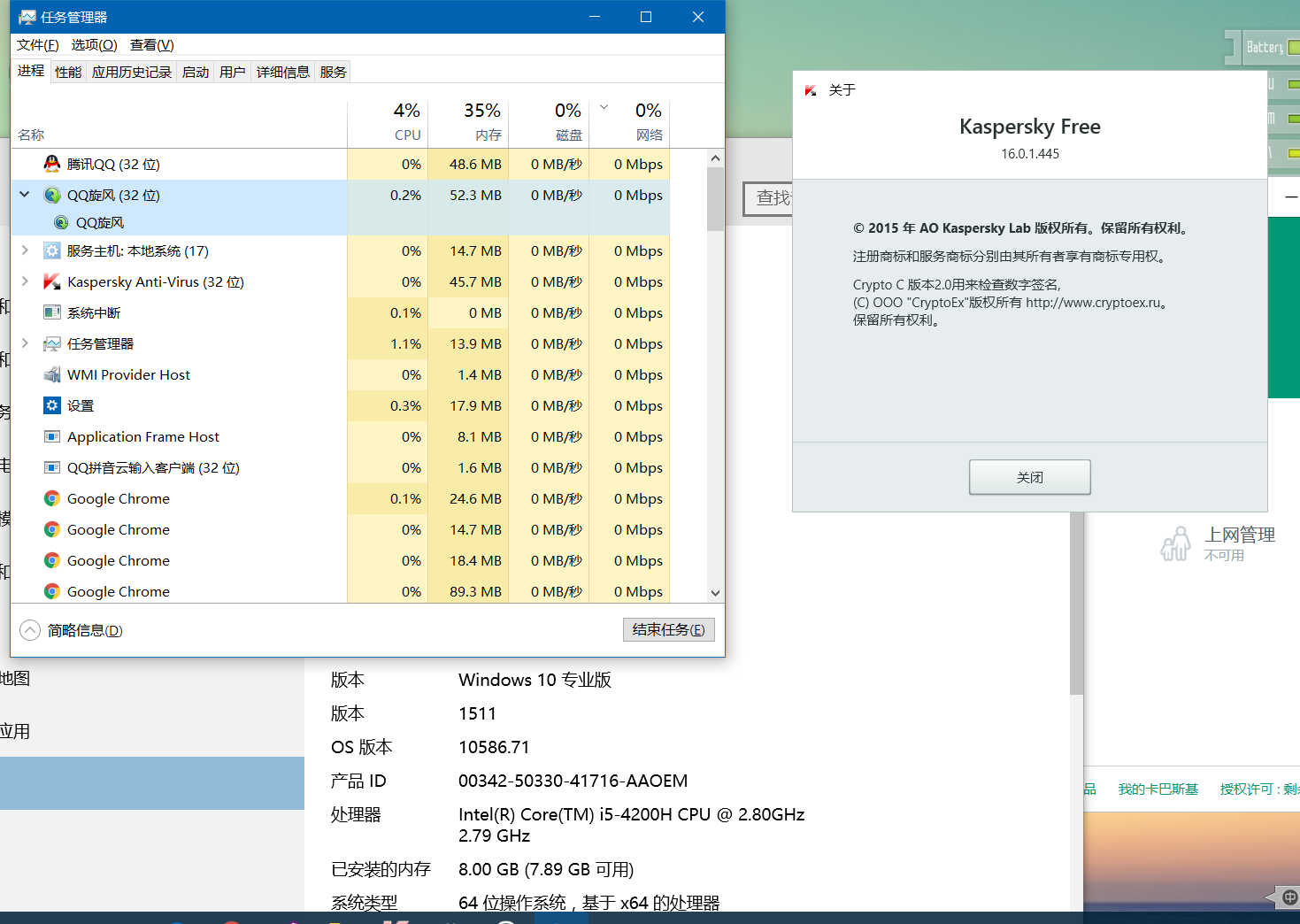Click the Kaspersky Anti-Virus process icon

pyautogui.click(x=52, y=281)
